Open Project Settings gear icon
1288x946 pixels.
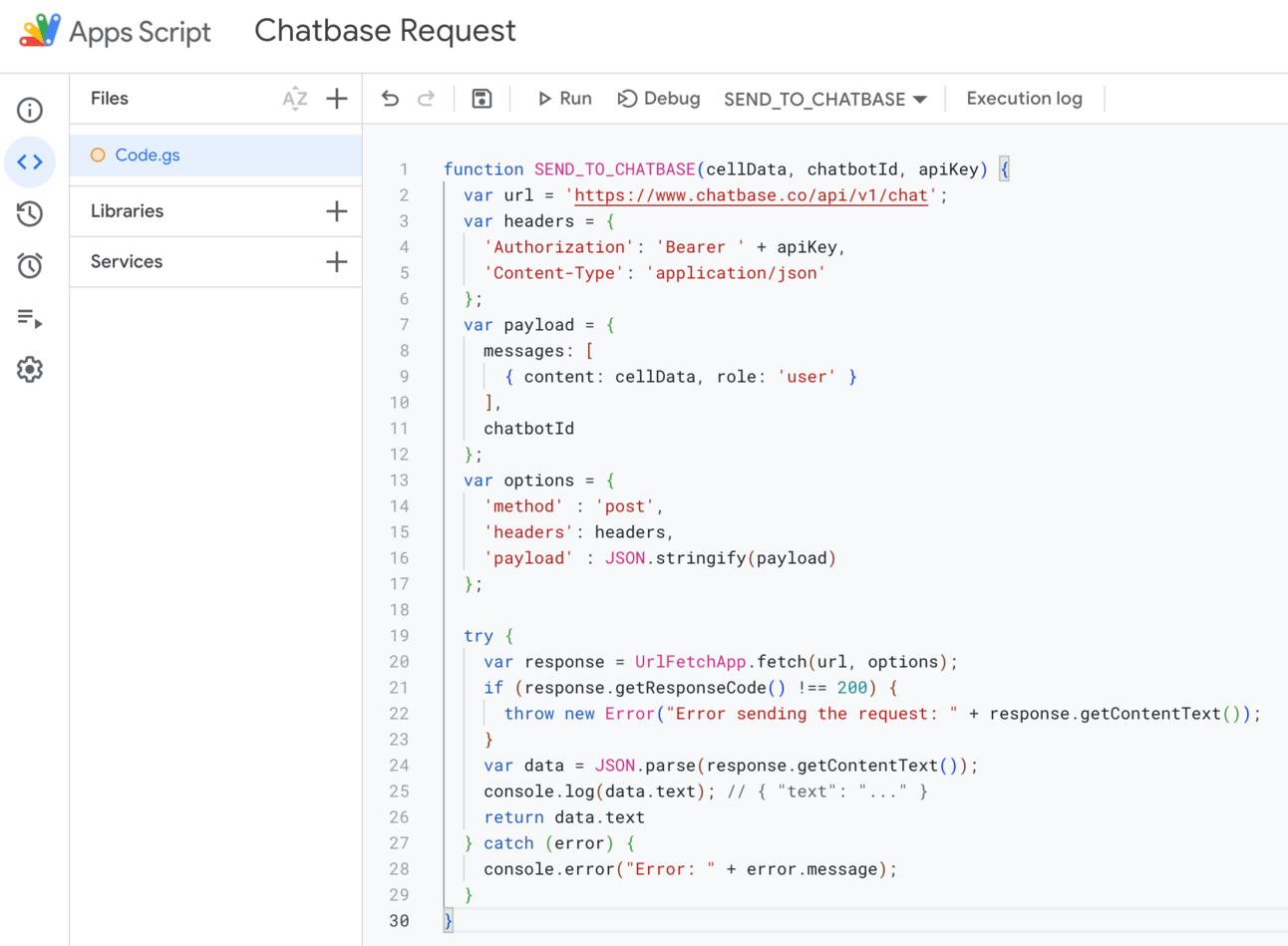pyautogui.click(x=30, y=370)
